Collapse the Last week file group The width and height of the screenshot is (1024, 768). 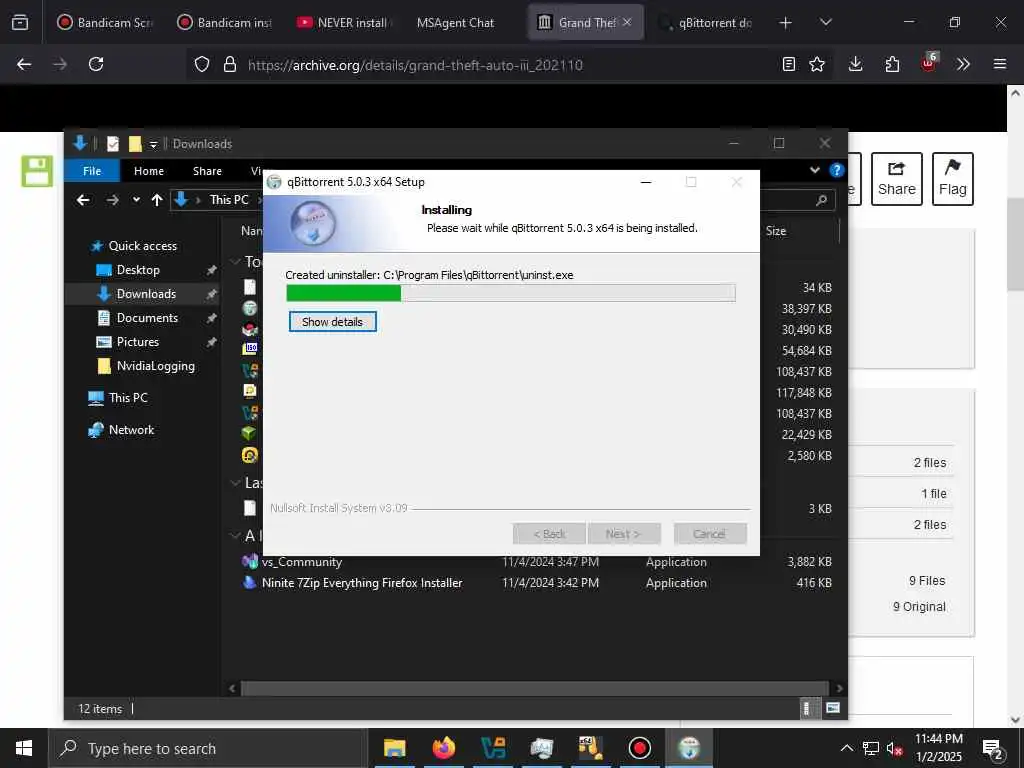coord(235,483)
